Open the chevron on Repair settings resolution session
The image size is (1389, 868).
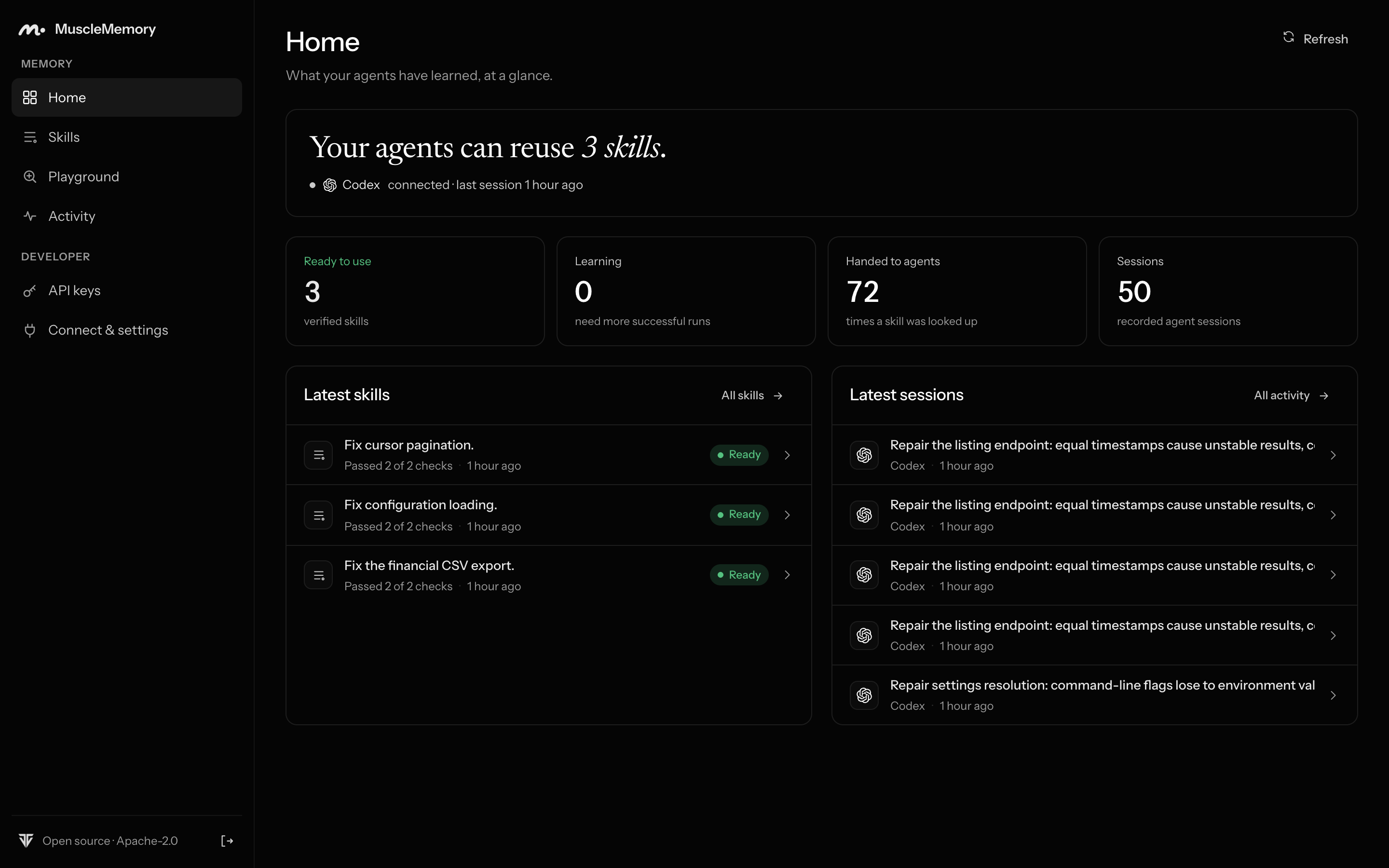[x=1334, y=695]
